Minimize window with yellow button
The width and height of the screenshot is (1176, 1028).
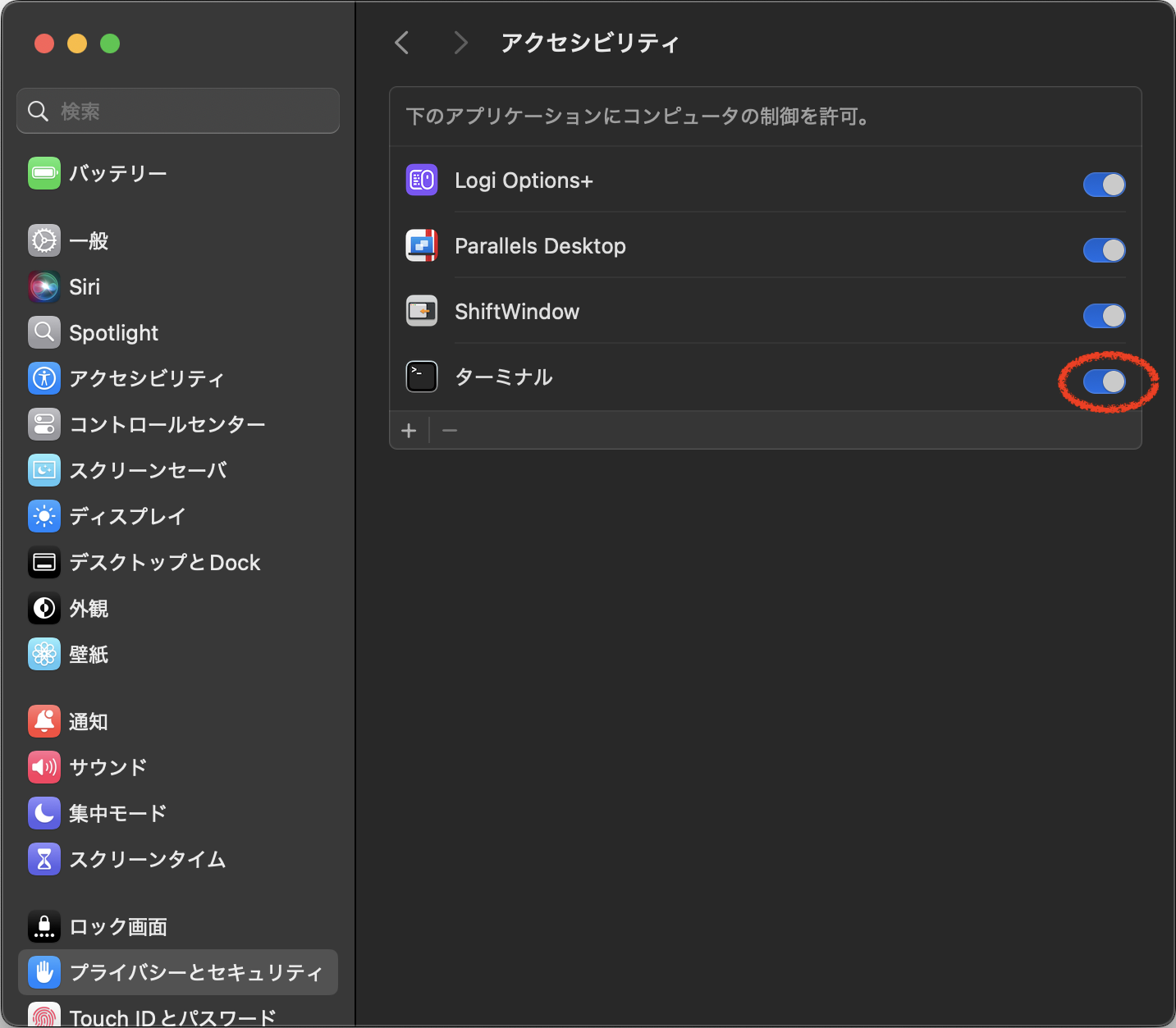click(x=77, y=43)
